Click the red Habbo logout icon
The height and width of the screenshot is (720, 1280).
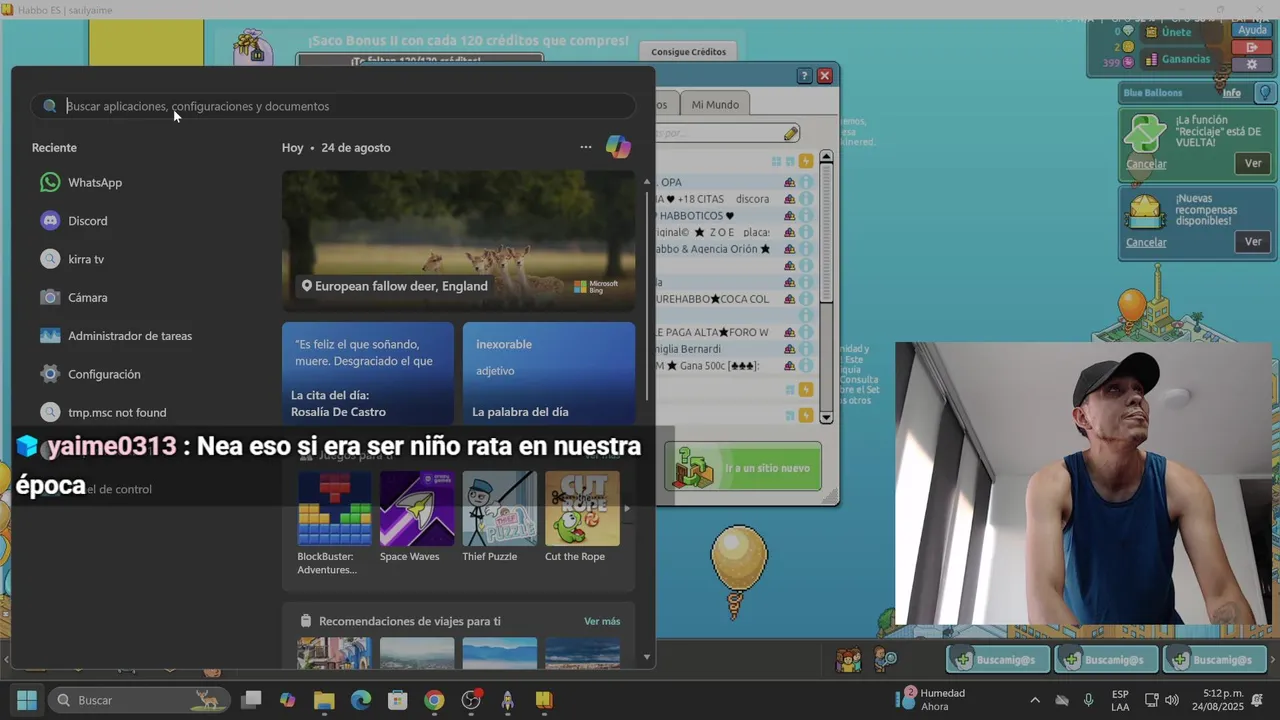pyautogui.click(x=1252, y=48)
